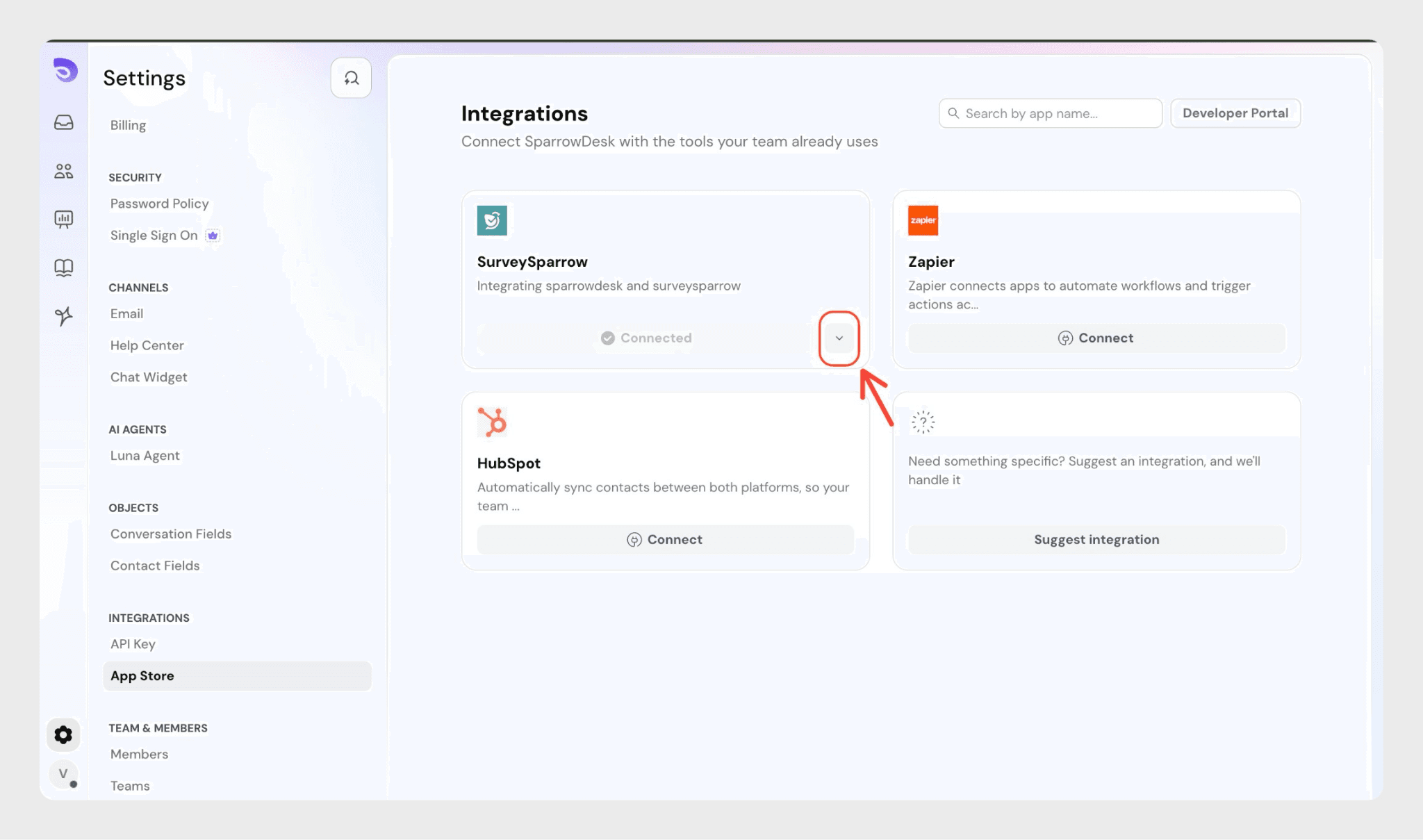Viewport: 1423px width, 840px height.
Task: Open Single Sign On settings
Action: [154, 236]
